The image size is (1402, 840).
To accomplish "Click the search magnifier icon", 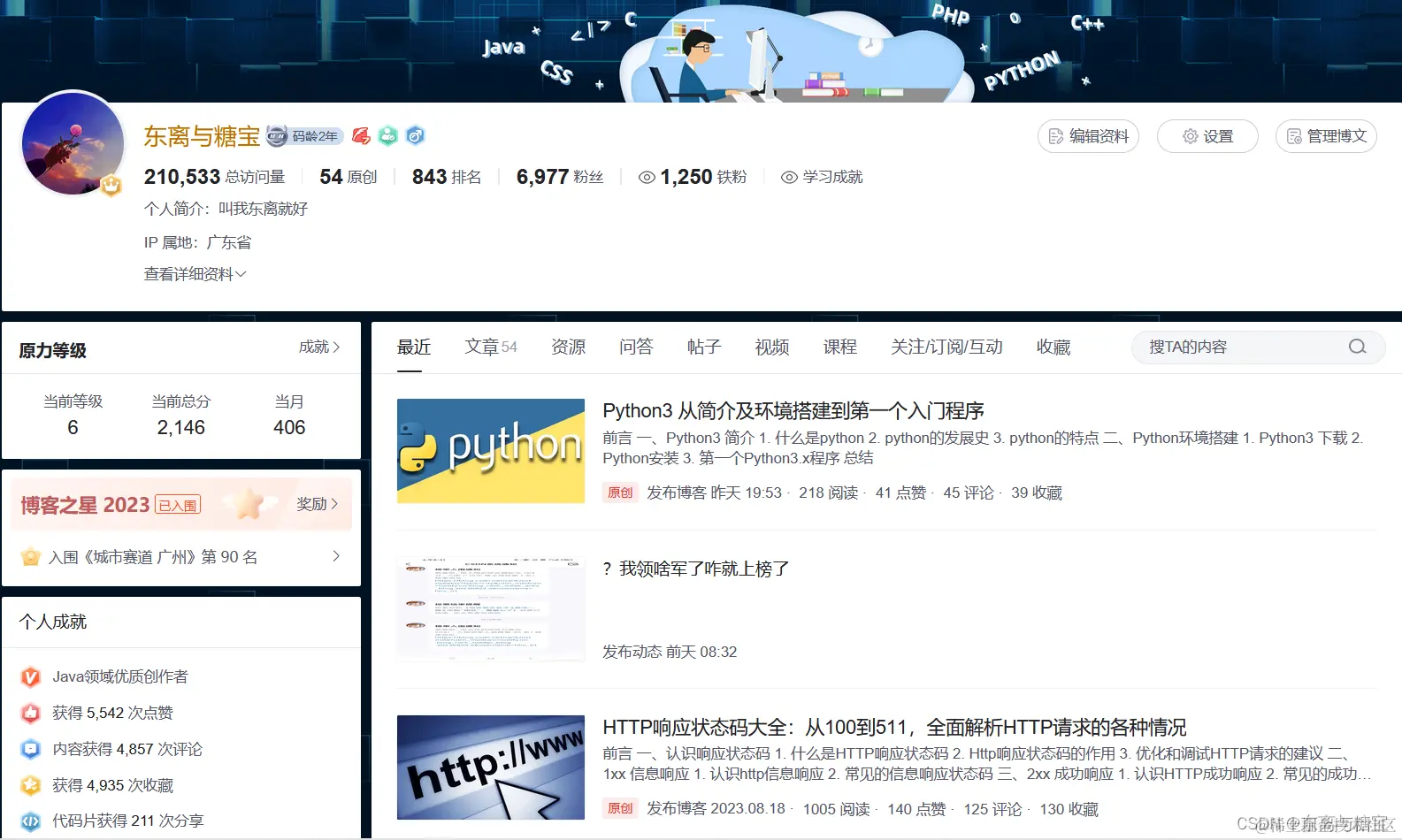I will click(1357, 347).
